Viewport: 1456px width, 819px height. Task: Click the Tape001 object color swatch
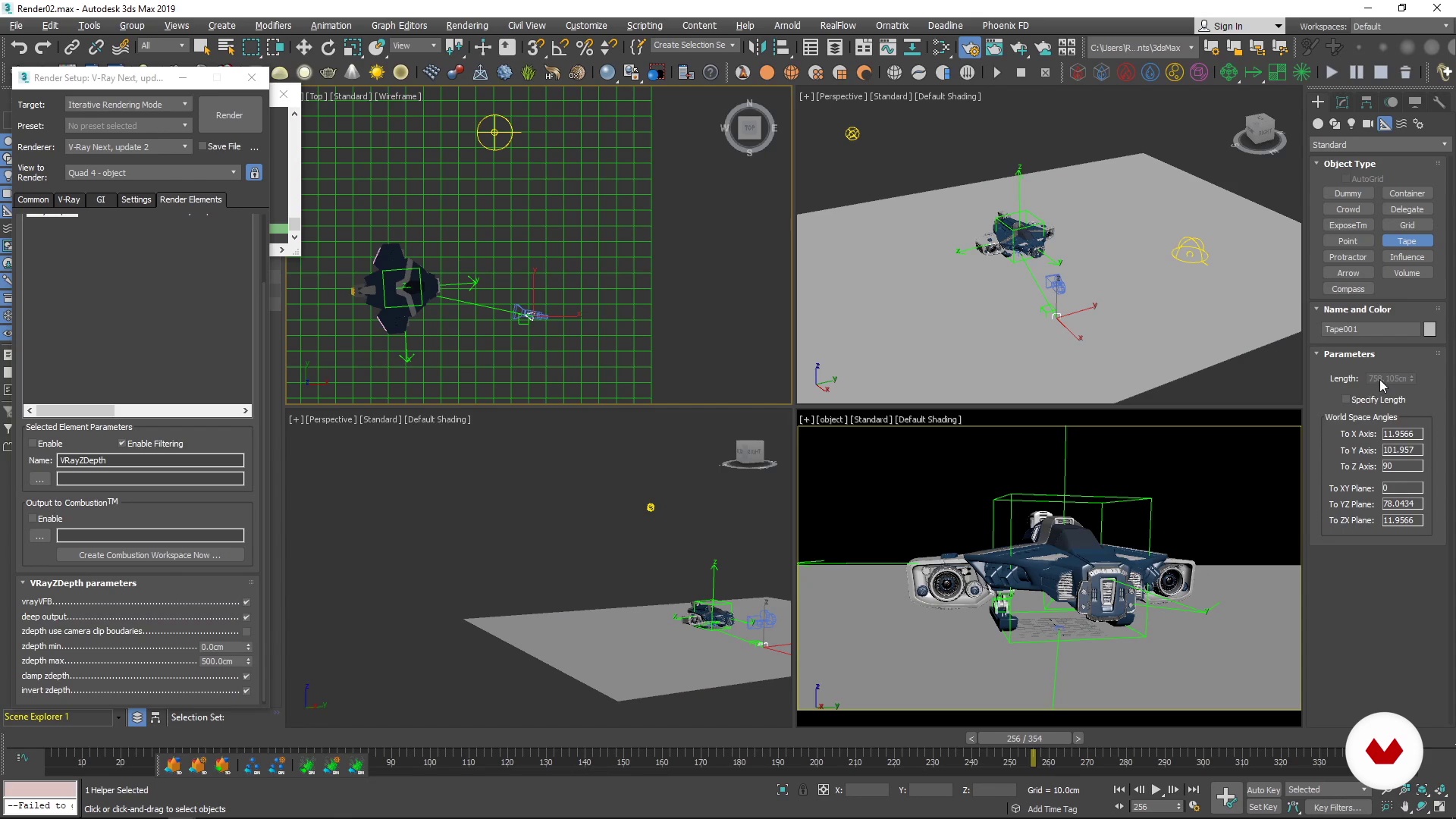click(1429, 329)
